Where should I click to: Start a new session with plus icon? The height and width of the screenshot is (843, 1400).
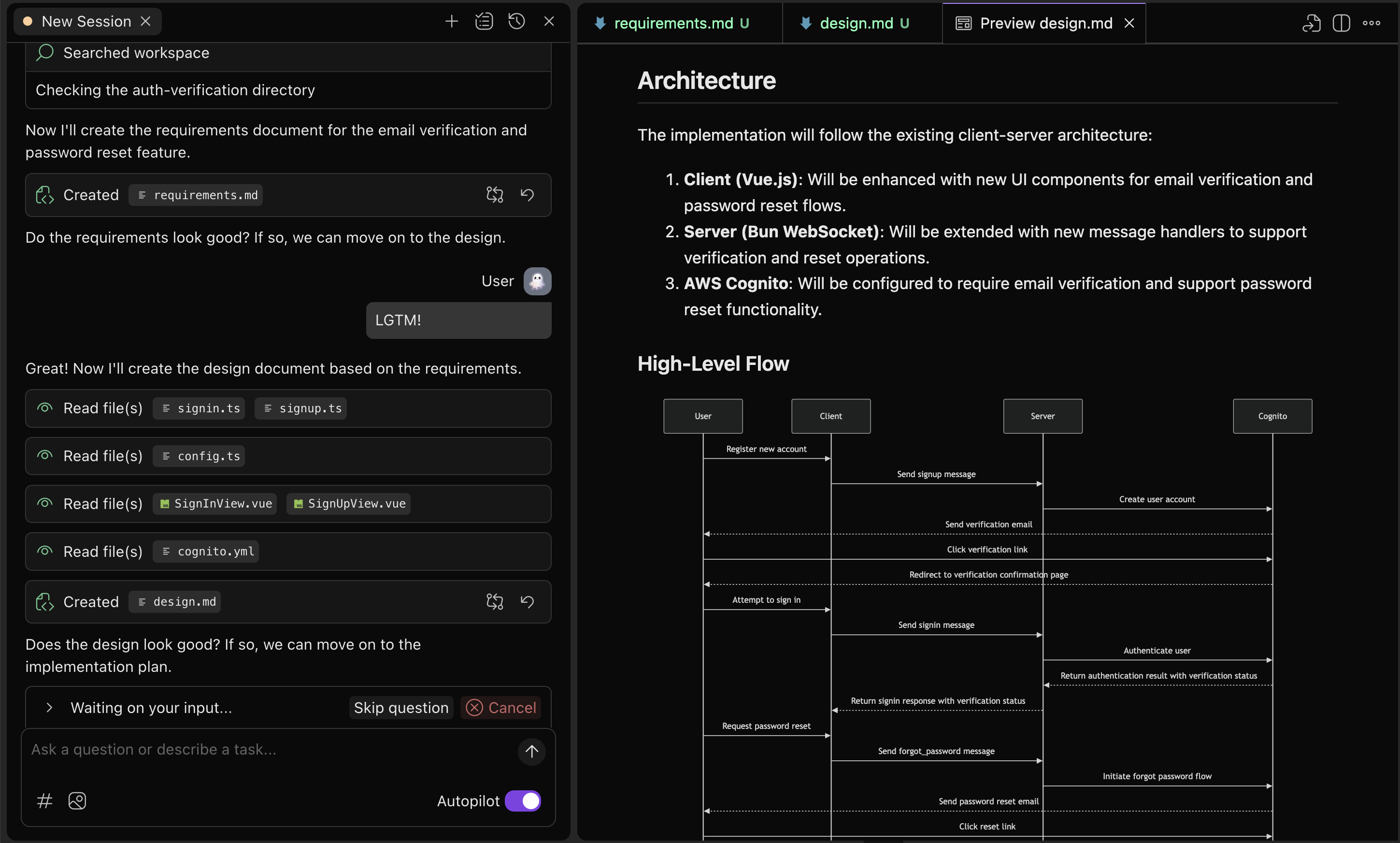pos(451,22)
